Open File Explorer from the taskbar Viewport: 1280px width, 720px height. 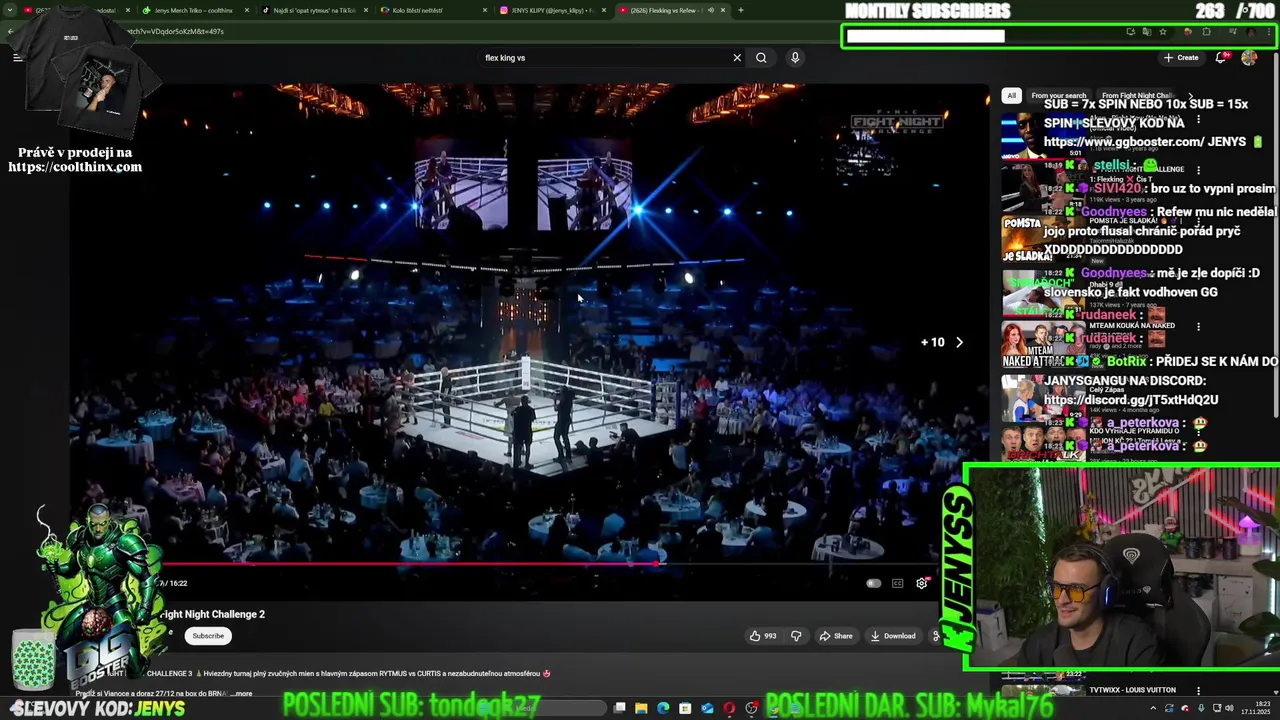641,708
